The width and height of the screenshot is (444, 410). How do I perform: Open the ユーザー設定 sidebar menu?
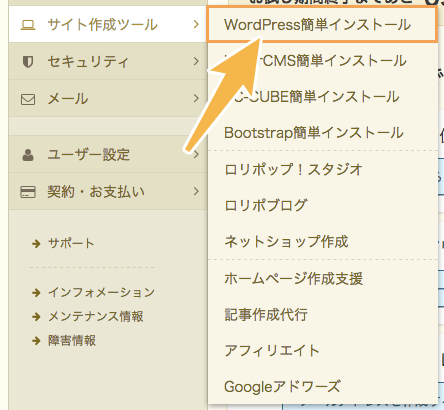click(108, 154)
